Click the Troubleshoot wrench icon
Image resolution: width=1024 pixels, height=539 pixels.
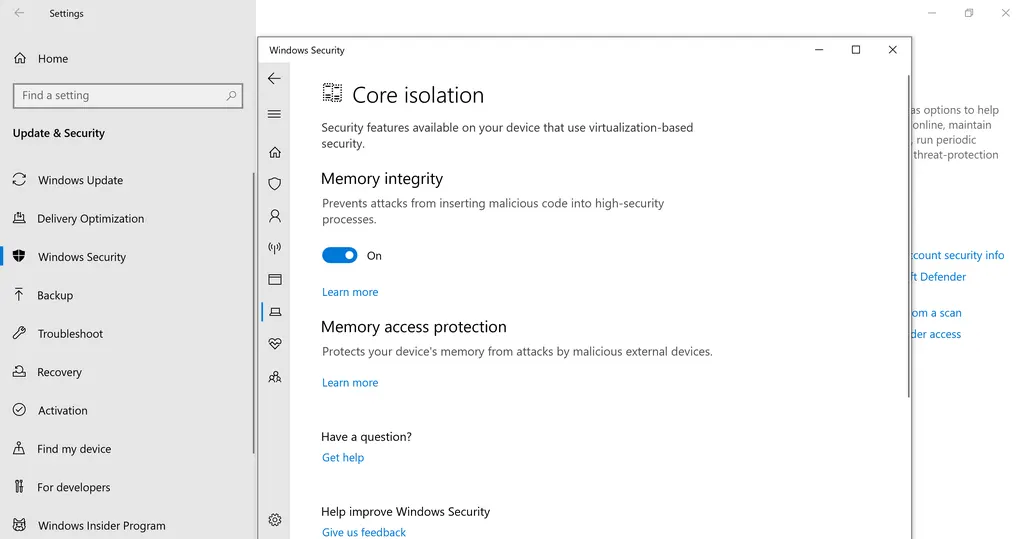tap(20, 333)
